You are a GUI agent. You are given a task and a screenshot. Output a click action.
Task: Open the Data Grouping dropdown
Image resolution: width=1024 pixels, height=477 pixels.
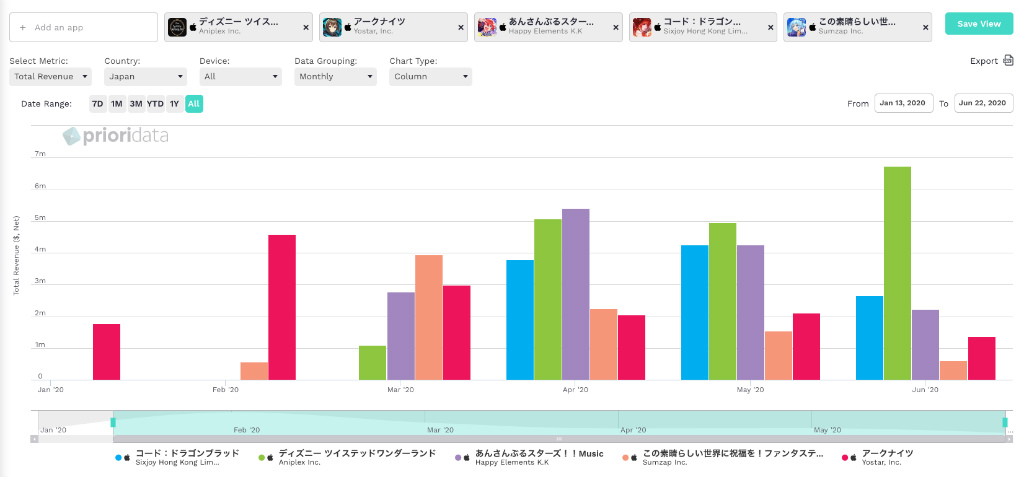(336, 76)
